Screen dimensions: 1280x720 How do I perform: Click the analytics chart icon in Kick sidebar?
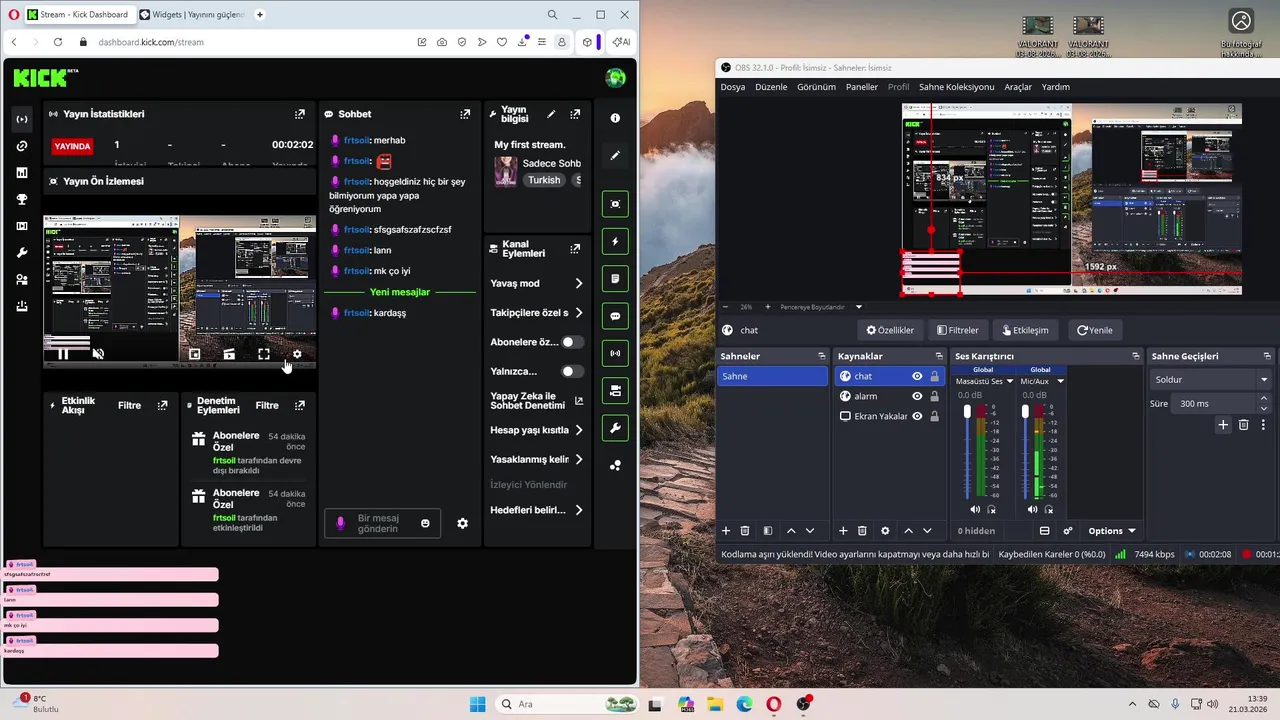click(x=22, y=172)
